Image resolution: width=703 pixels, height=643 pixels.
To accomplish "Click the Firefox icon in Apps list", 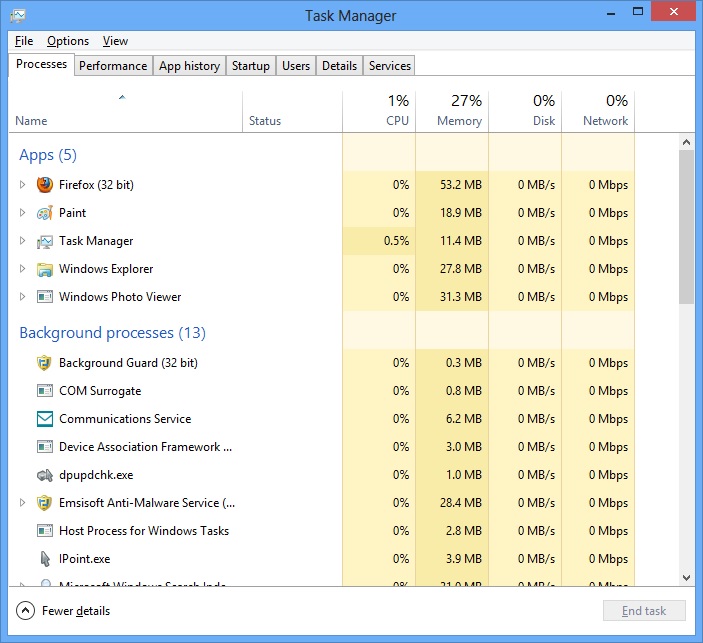I will (44, 185).
